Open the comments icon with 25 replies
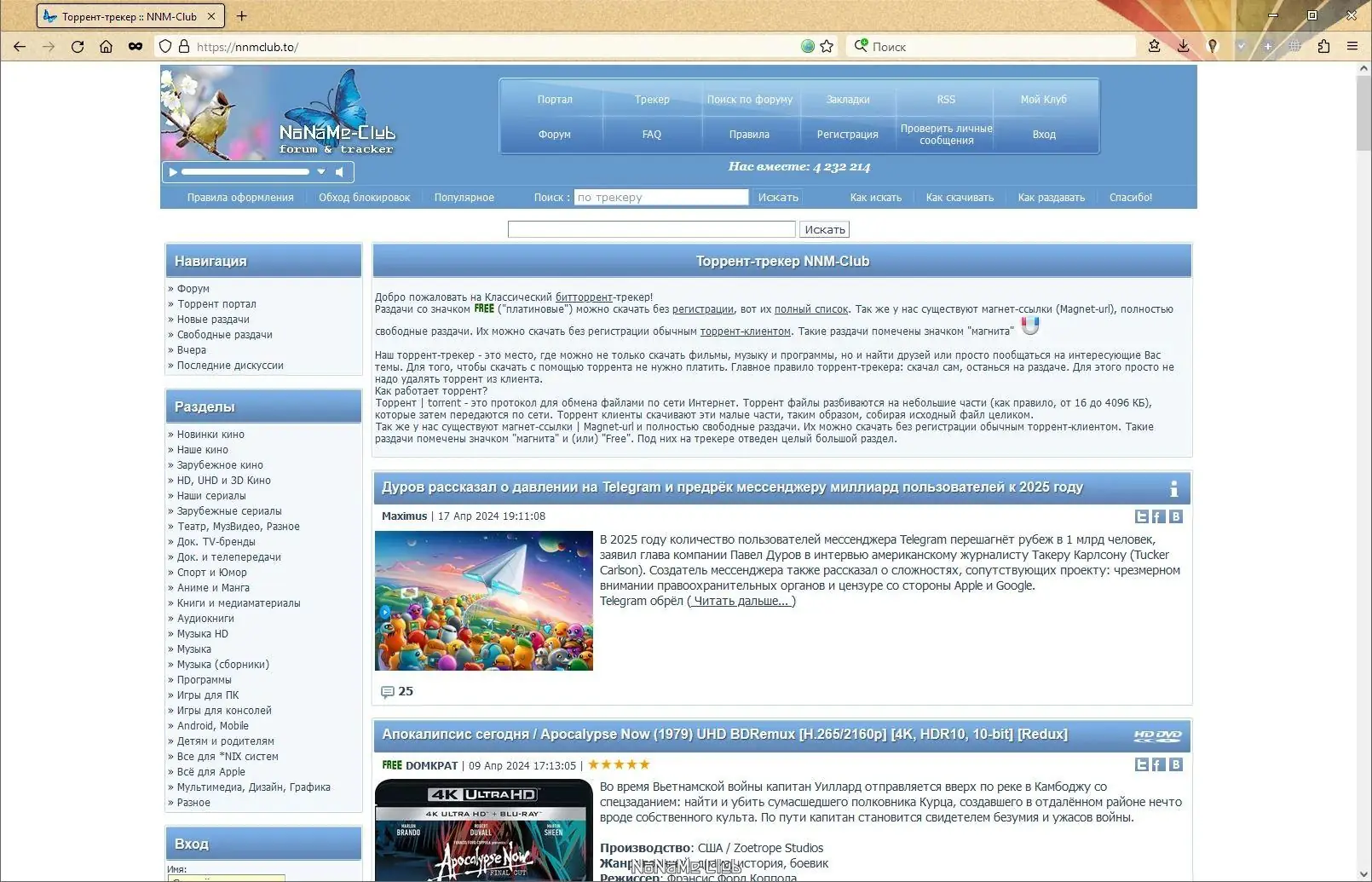Screen dimensions: 1372x882 387,692
